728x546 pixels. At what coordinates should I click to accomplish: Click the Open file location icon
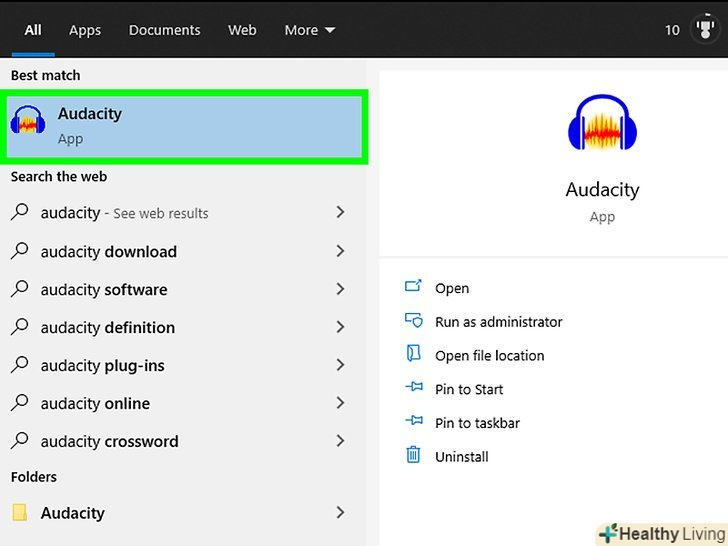click(414, 354)
